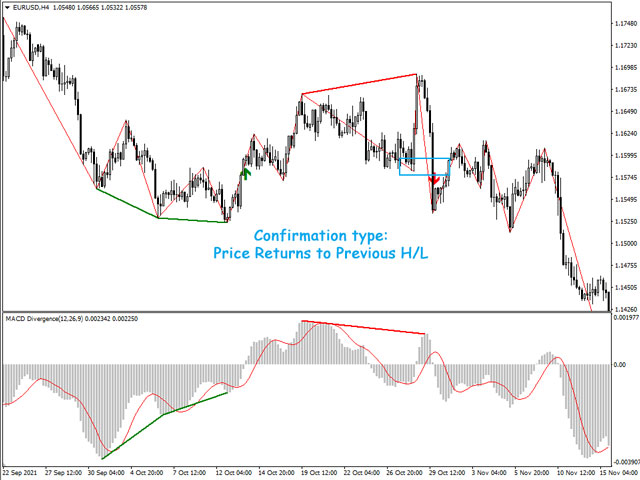
Task: Click price level 1.15995 on the axis
Action: pos(626,156)
